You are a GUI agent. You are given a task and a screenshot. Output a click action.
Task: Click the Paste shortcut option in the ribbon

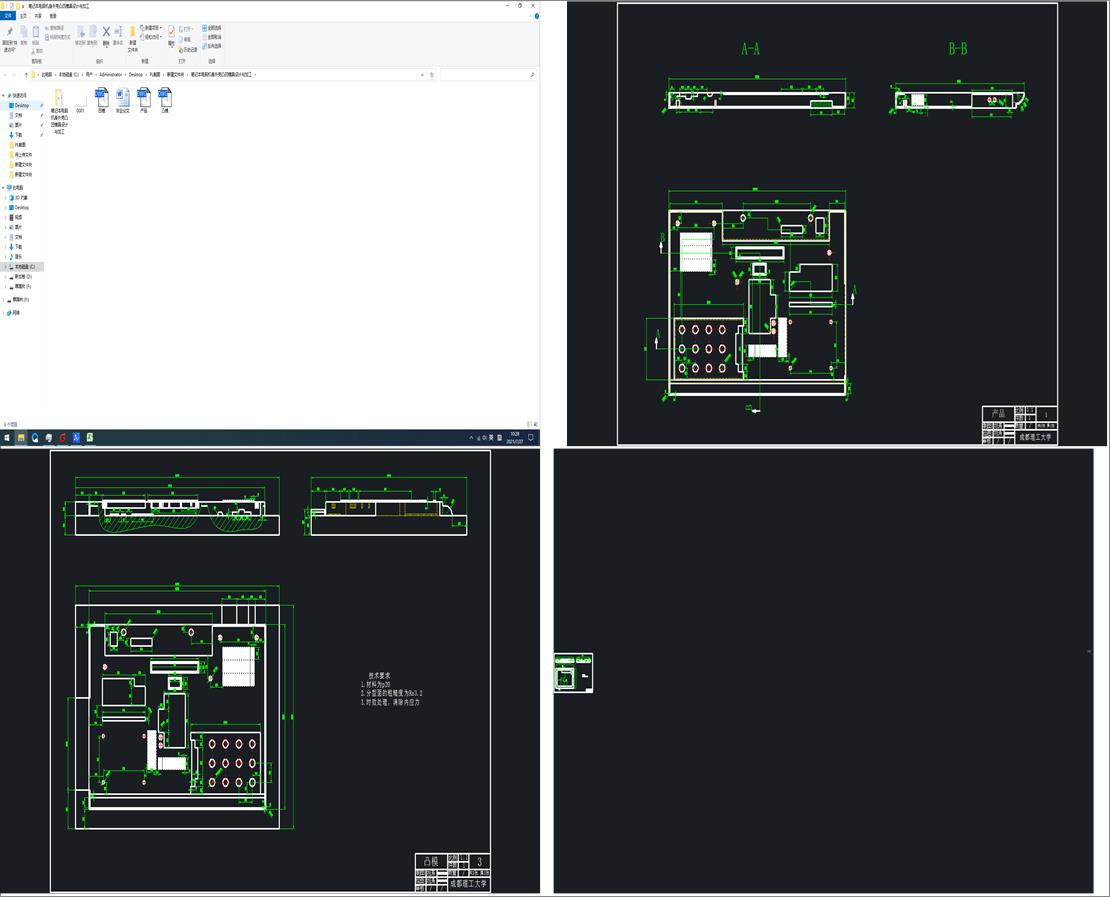[58, 37]
